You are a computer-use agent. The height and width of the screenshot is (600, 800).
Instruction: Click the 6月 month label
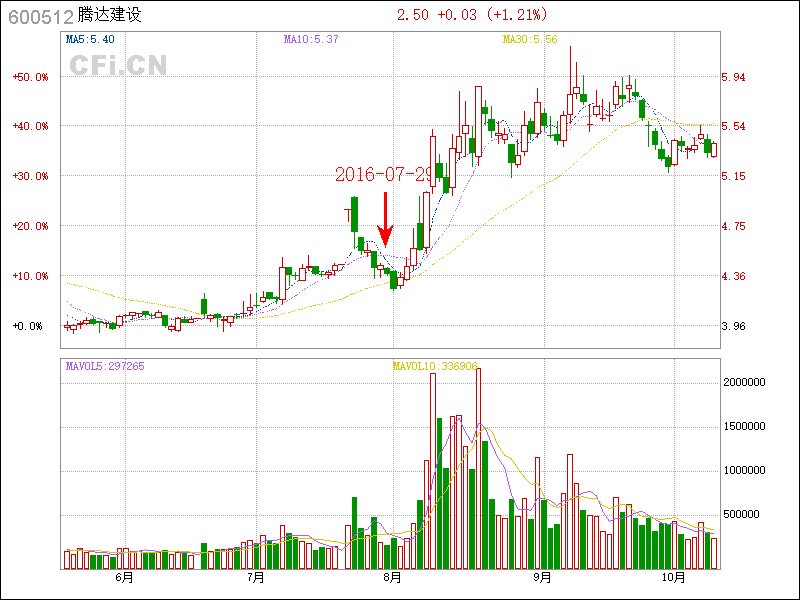(x=124, y=578)
